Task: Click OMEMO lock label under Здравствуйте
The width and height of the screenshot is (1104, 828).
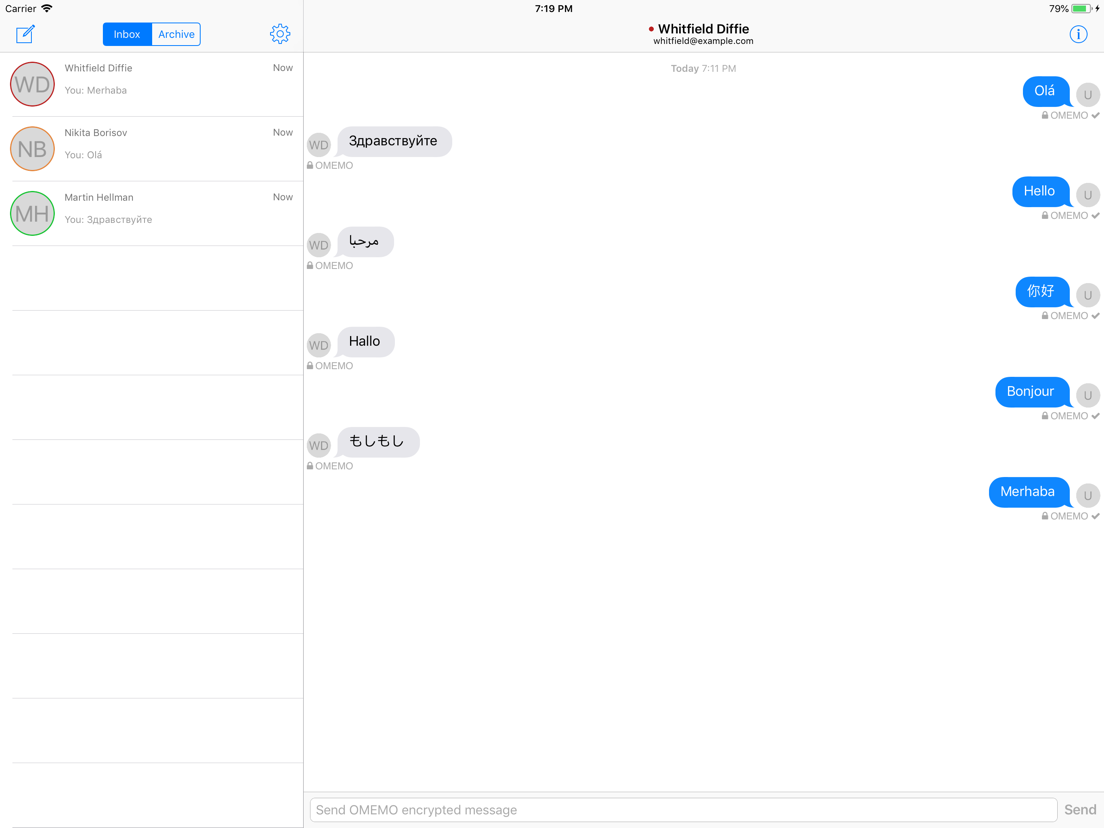Action: coord(330,165)
